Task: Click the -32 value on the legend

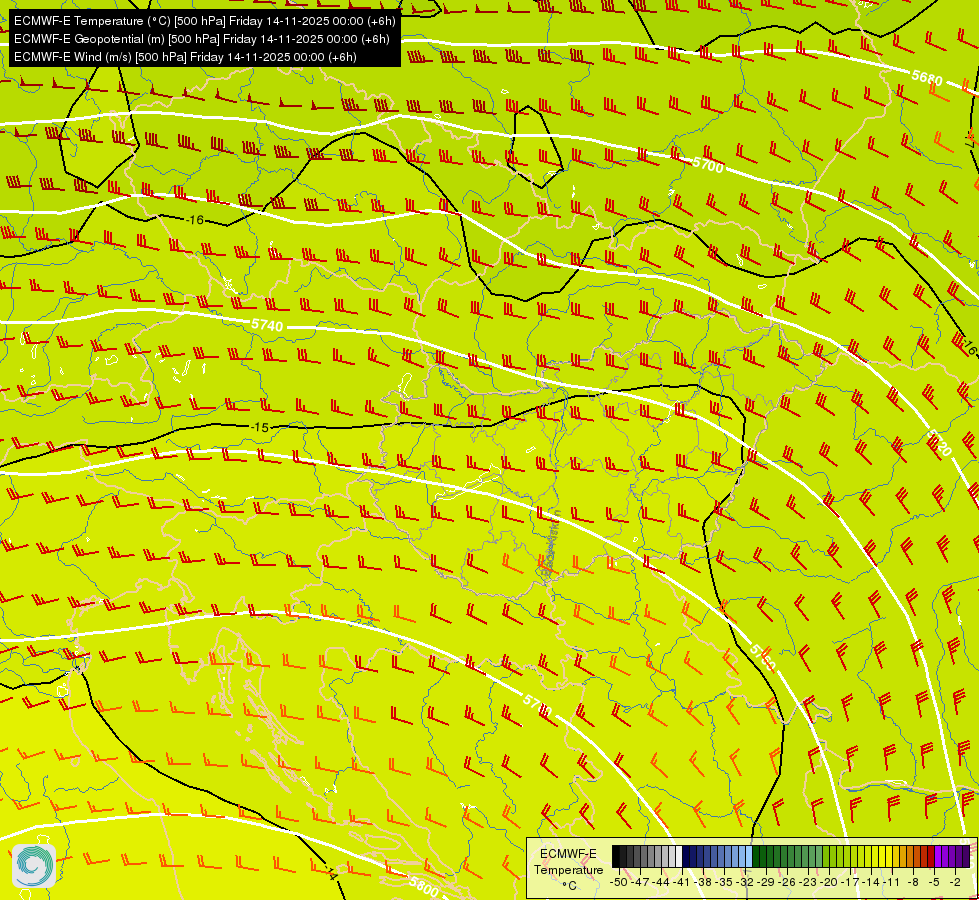Action: click(746, 882)
